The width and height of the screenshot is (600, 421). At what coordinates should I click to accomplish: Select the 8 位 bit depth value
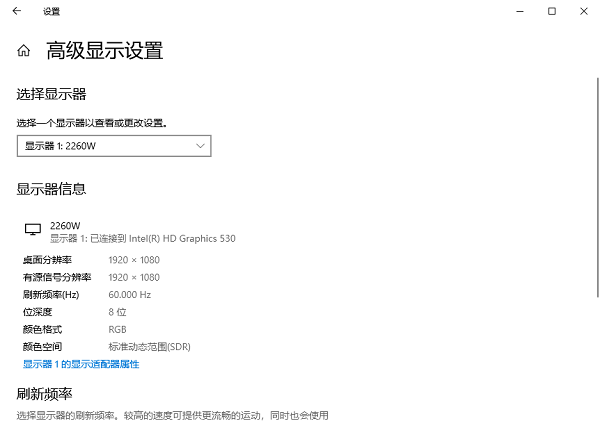117,312
